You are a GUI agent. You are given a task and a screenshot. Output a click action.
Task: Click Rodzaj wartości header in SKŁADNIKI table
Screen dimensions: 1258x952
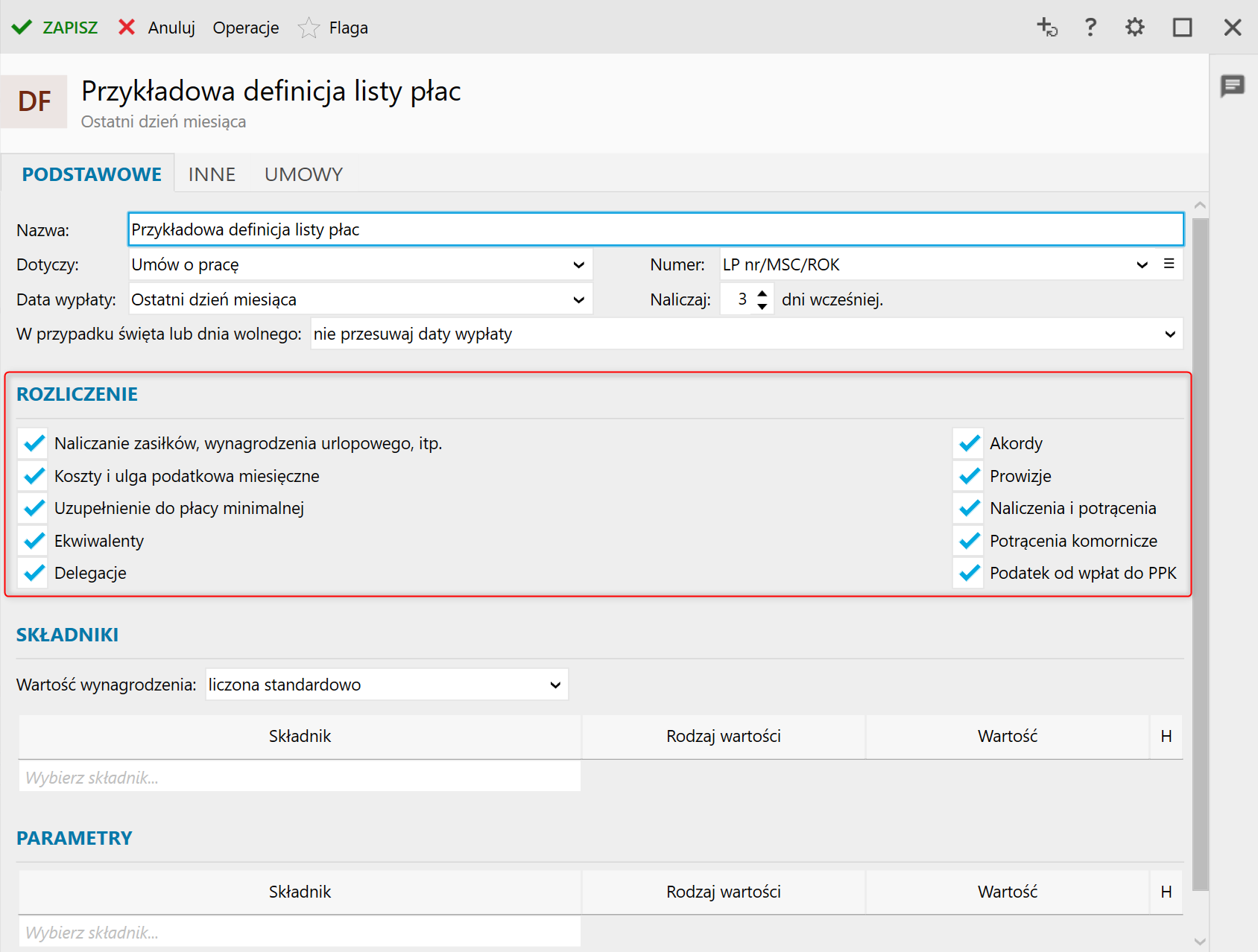click(724, 736)
